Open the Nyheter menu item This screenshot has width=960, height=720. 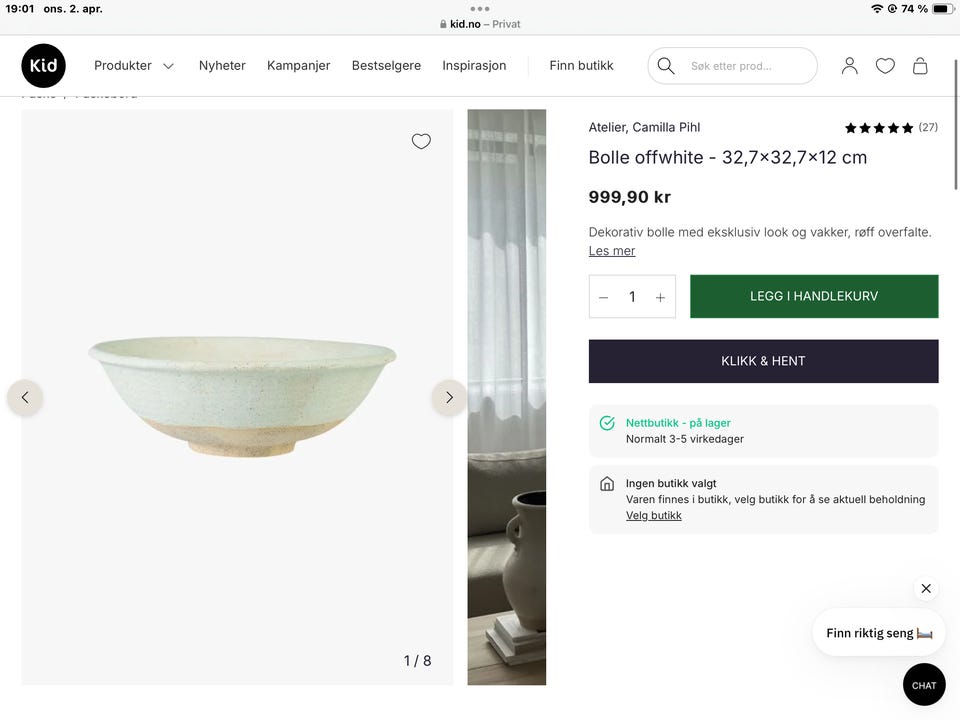[222, 66]
